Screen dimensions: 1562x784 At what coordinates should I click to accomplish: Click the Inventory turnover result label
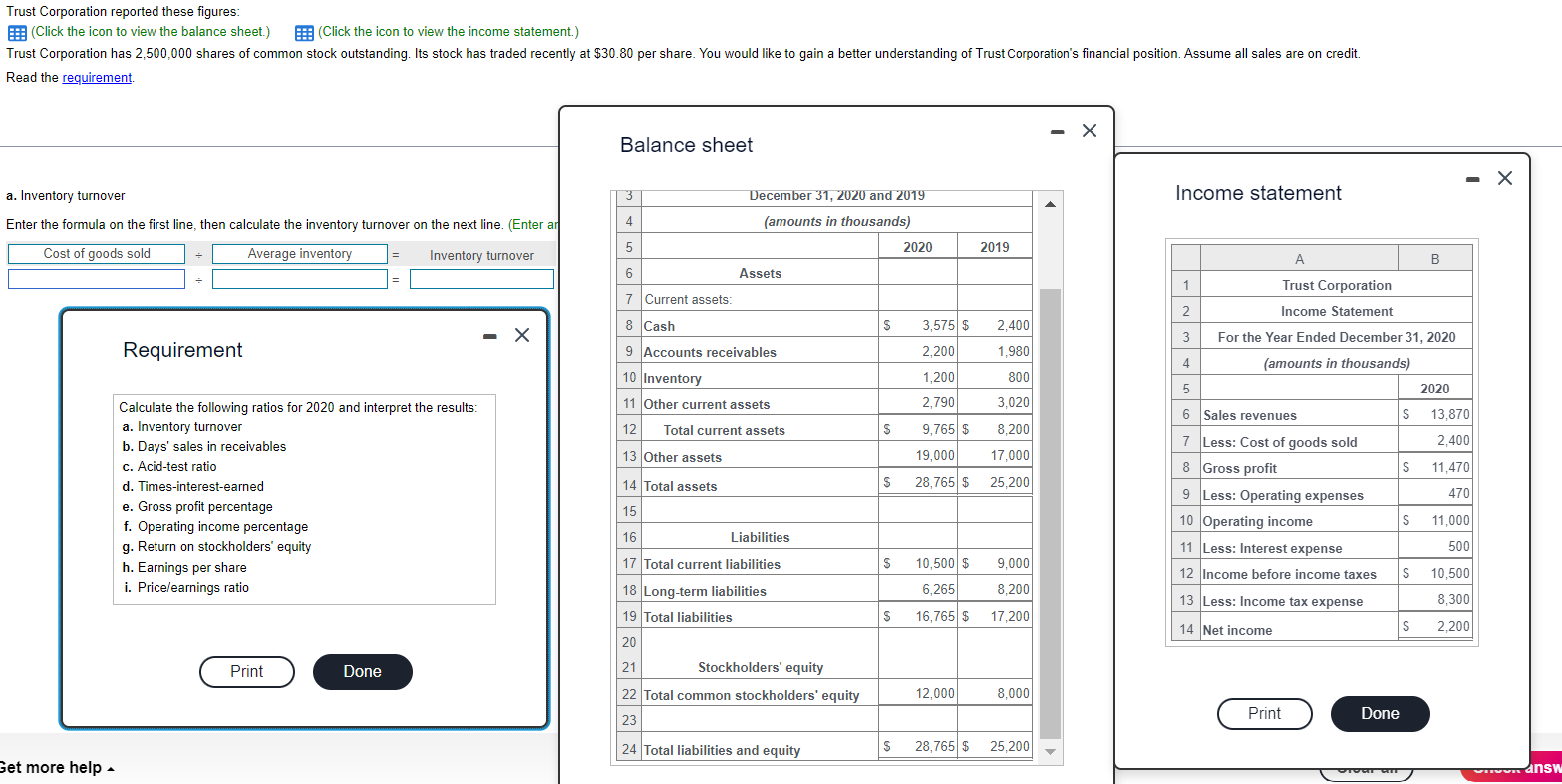(481, 256)
